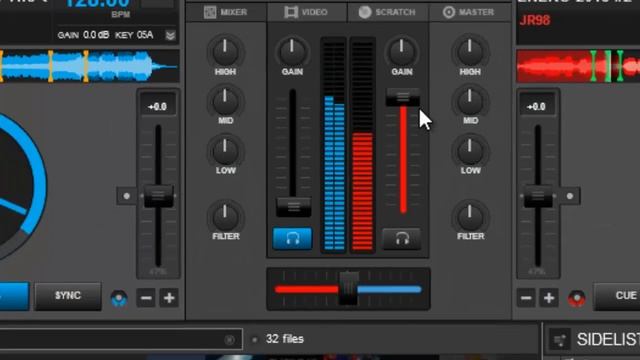Click the right channel GAIN knob
Viewport: 640px width, 360px height.
coord(402,52)
